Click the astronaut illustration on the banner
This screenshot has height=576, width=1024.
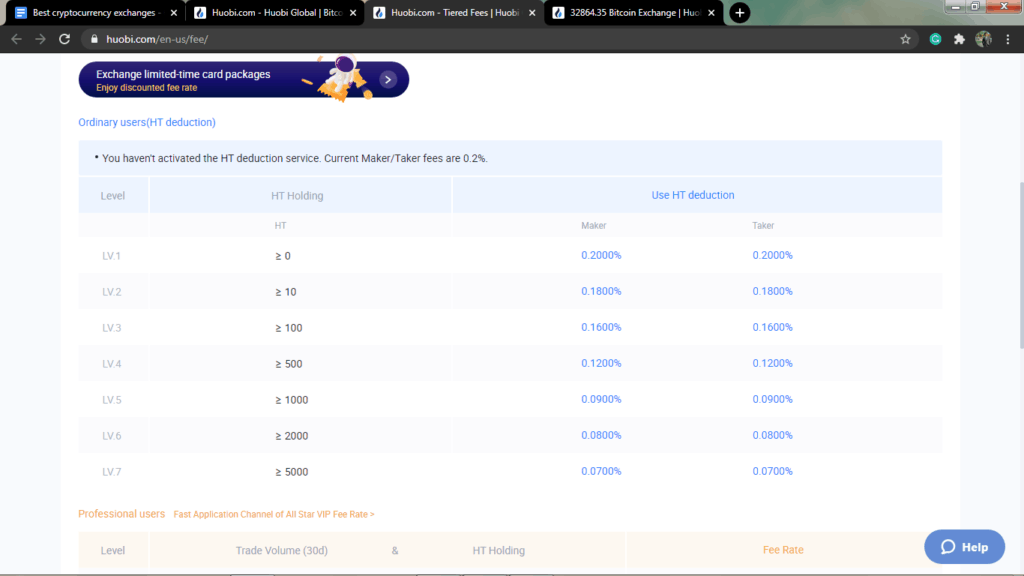tap(342, 78)
